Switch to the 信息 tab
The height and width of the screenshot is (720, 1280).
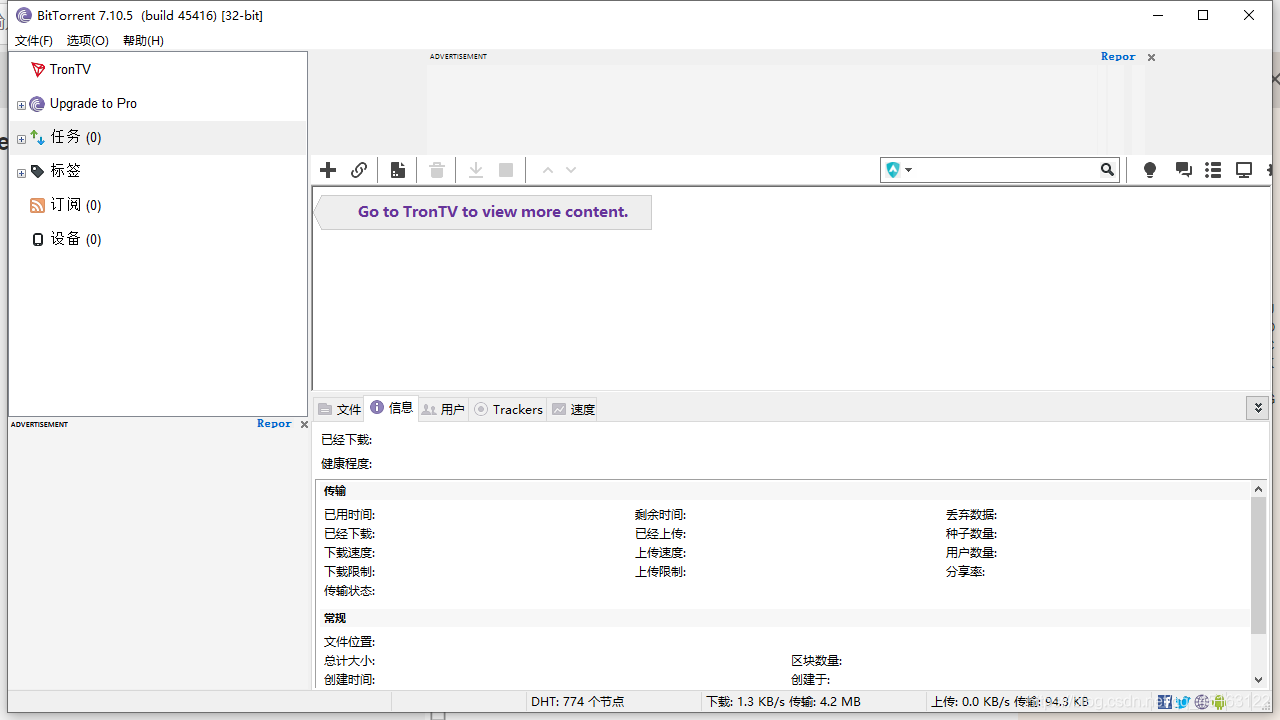tap(392, 408)
